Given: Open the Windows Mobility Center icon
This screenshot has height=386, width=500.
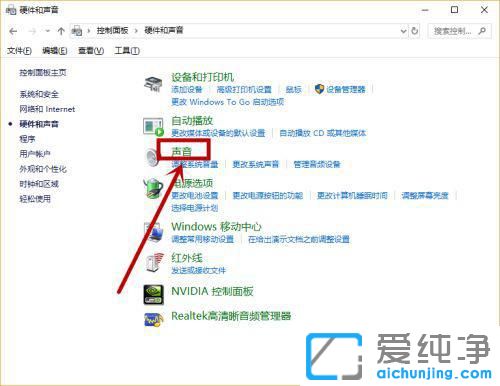Looking at the screenshot, I should coord(153,232).
